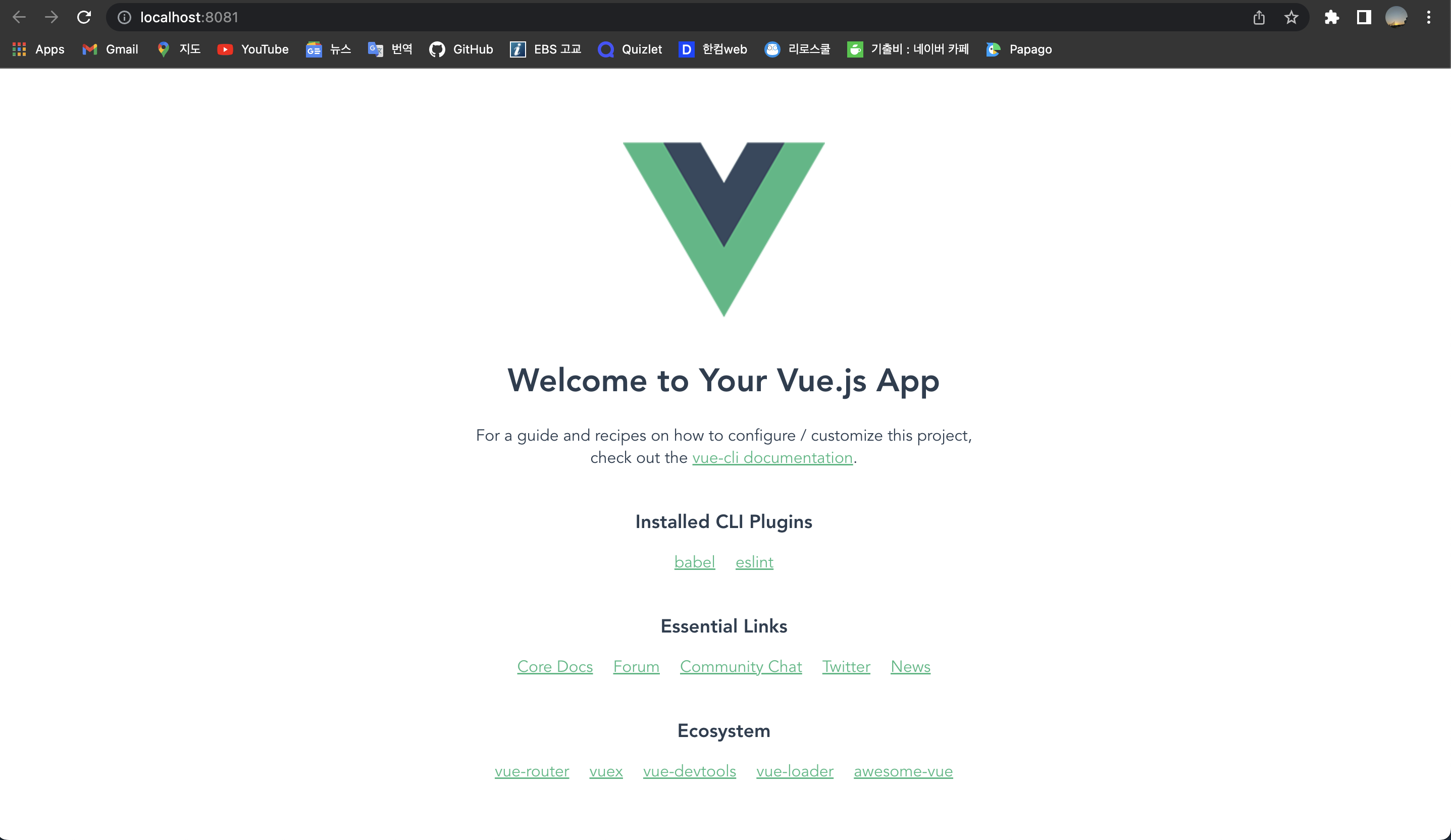Share this page icon in address bar
This screenshot has width=1451, height=840.
point(1259,17)
